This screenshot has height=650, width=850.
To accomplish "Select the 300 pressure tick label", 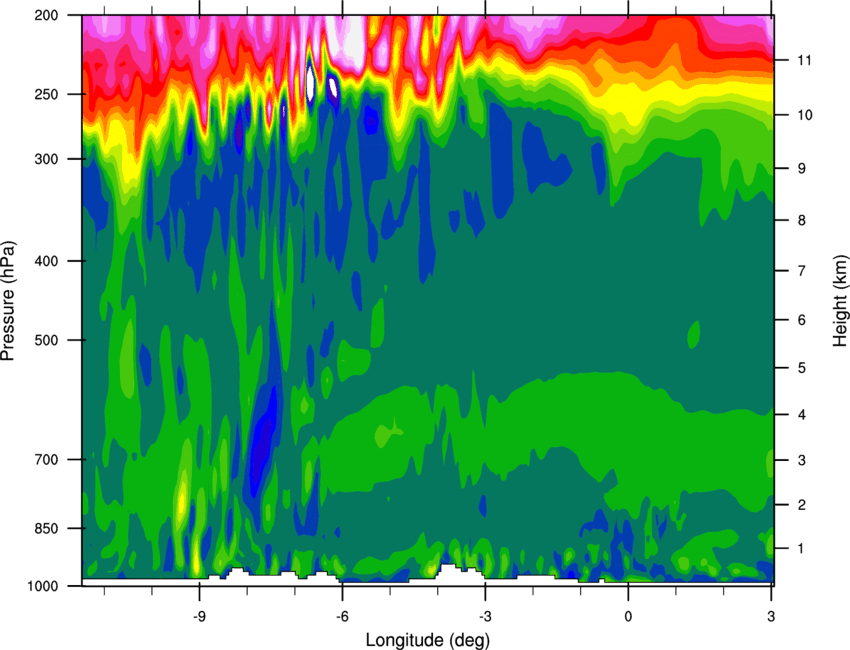I will [x=47, y=159].
